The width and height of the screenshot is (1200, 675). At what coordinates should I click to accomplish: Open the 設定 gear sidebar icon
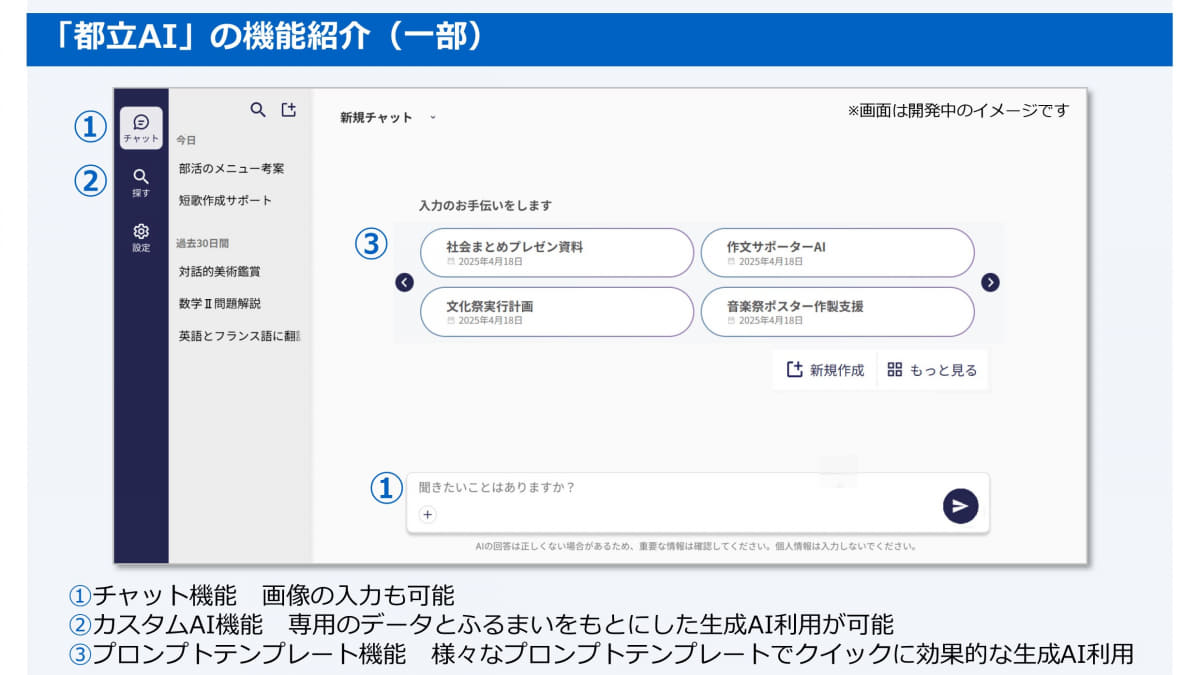coord(141,237)
